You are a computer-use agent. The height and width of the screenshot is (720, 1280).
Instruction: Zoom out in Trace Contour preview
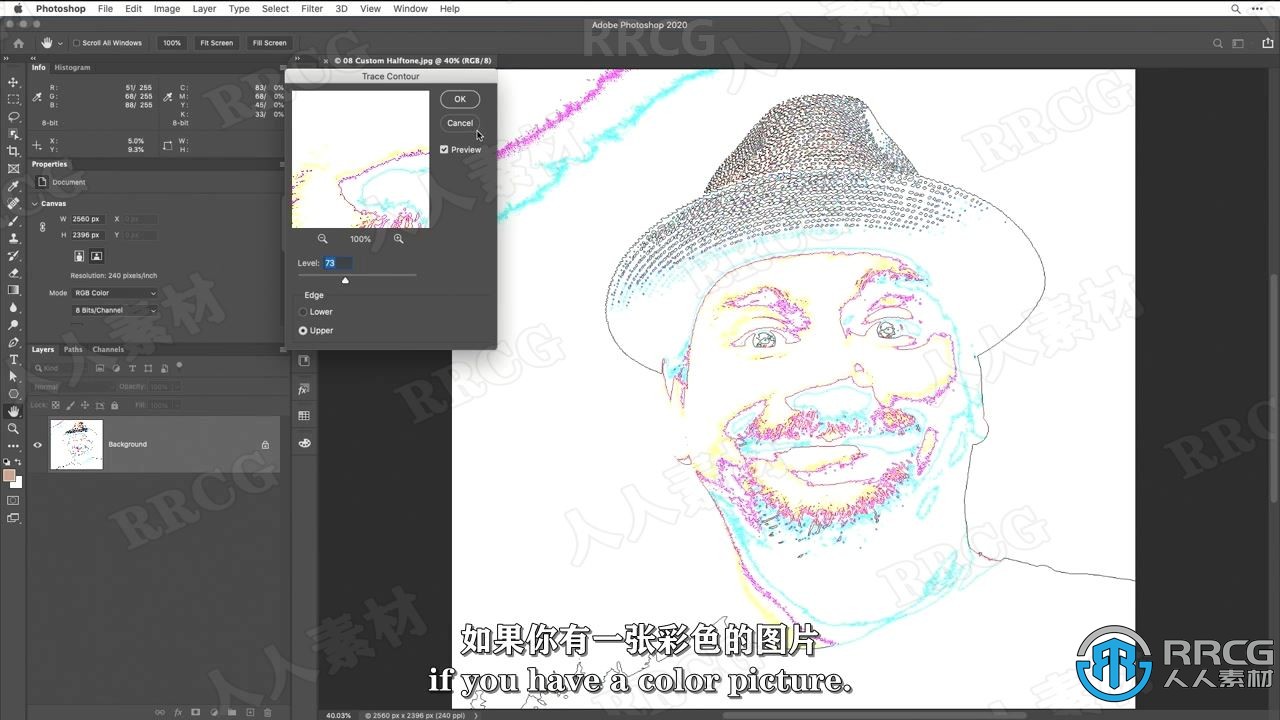pos(322,239)
